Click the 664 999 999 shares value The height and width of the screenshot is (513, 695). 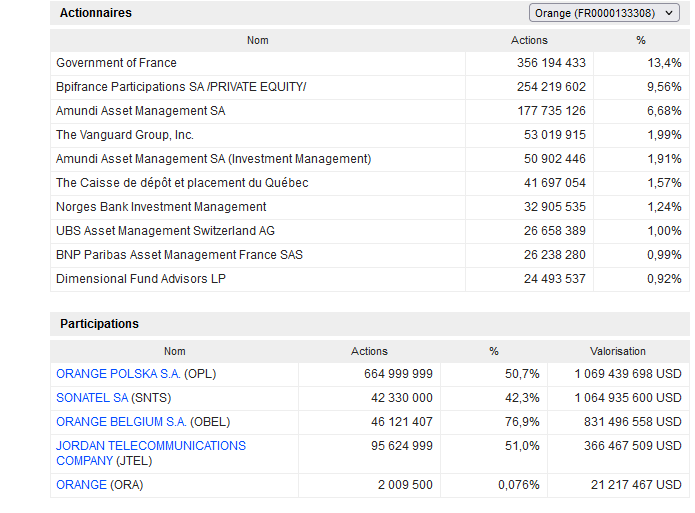point(398,374)
